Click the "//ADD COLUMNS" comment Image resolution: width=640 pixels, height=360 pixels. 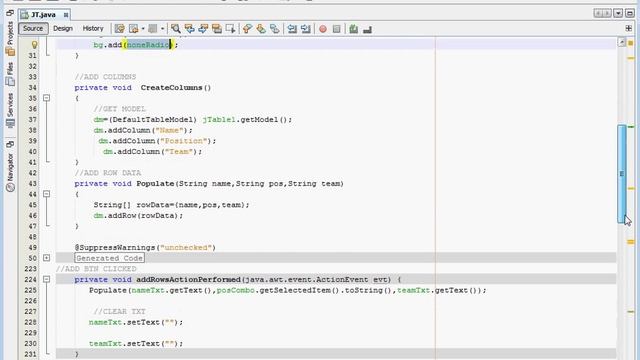[x=105, y=77]
